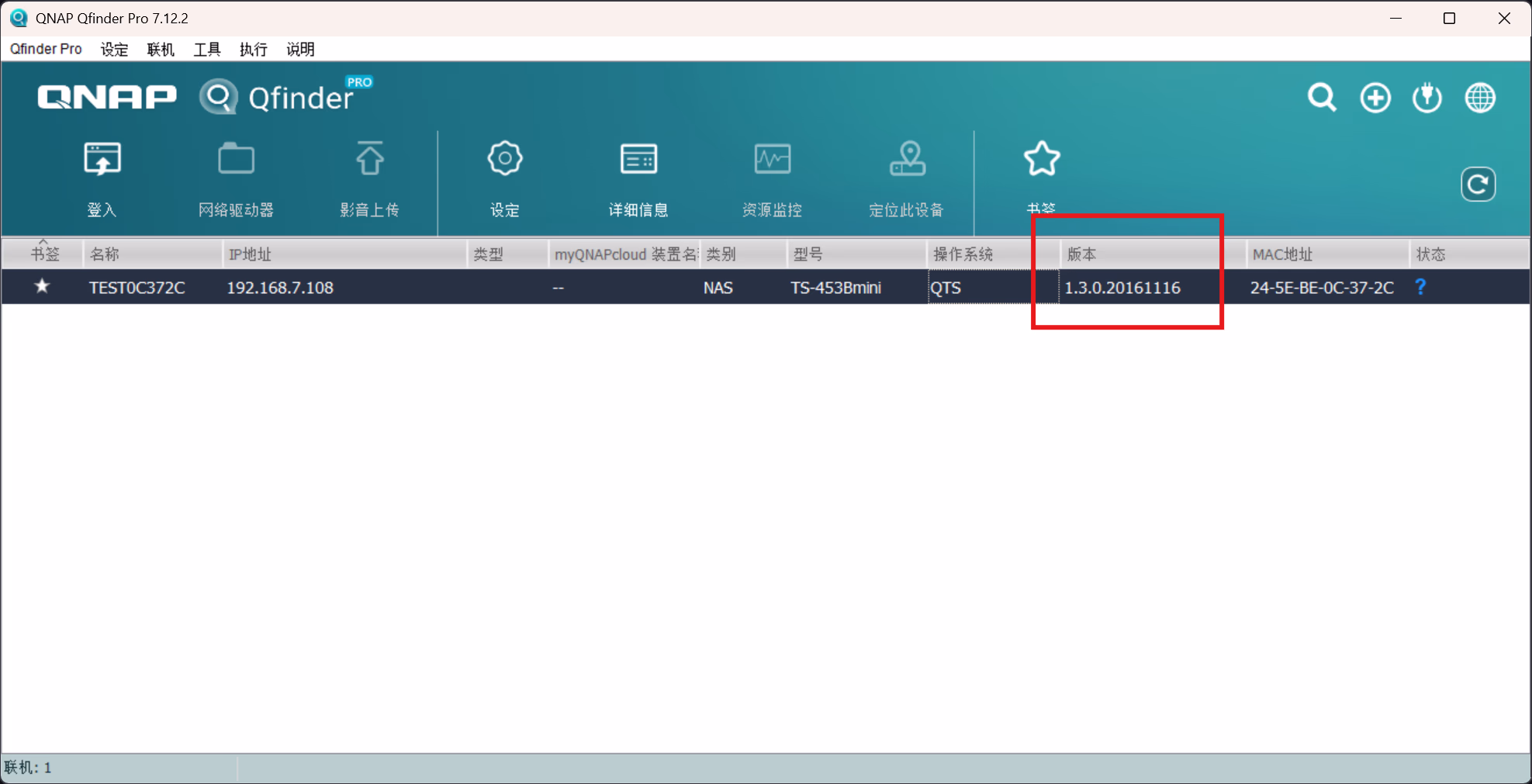Click the 登入 login icon
Screen dimensions: 1532x784
pos(102,161)
